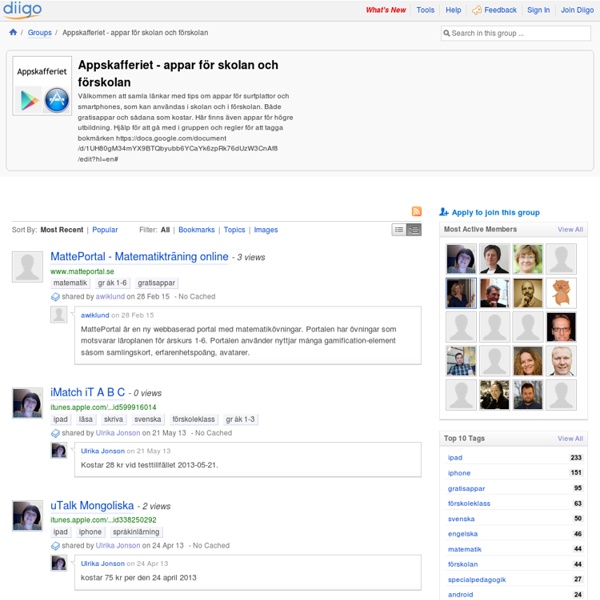Select specialpedagogik in Top 10 Tags
This screenshot has height=600, width=600.
[x=477, y=579]
